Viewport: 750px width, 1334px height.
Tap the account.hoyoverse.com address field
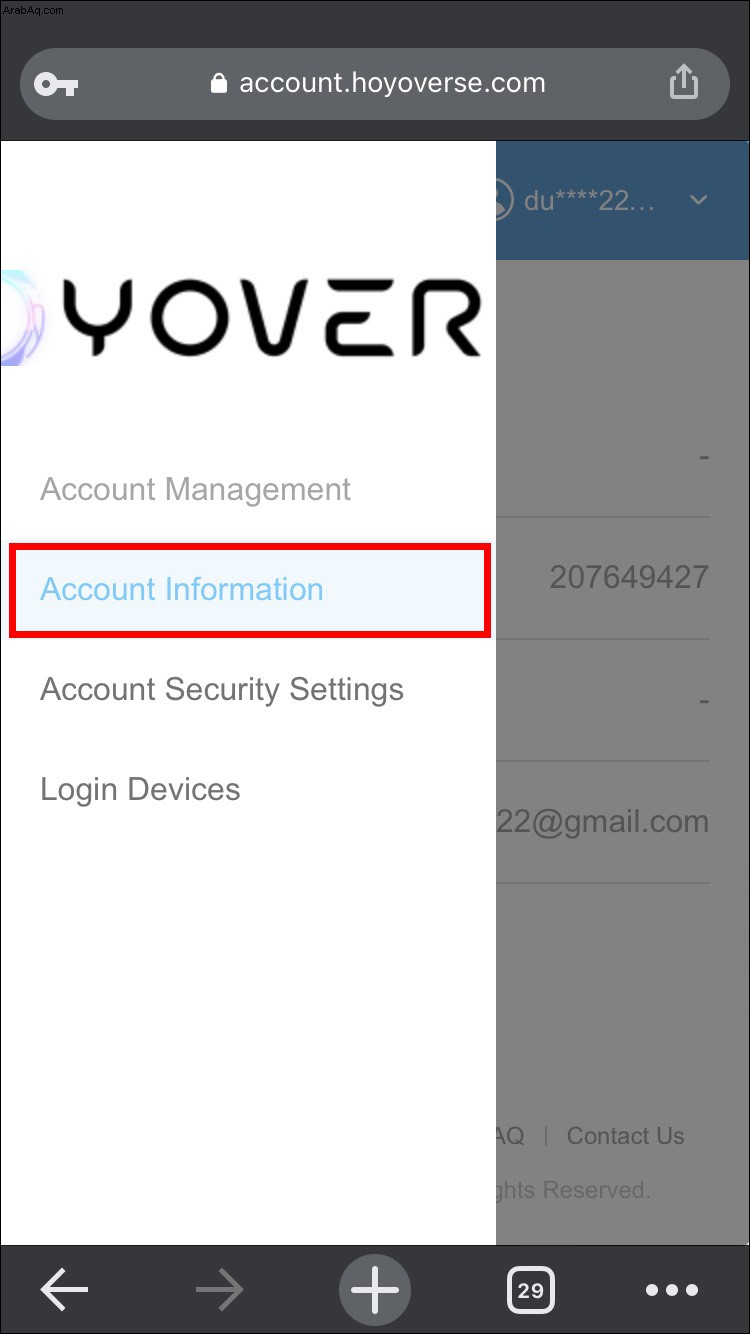(375, 83)
